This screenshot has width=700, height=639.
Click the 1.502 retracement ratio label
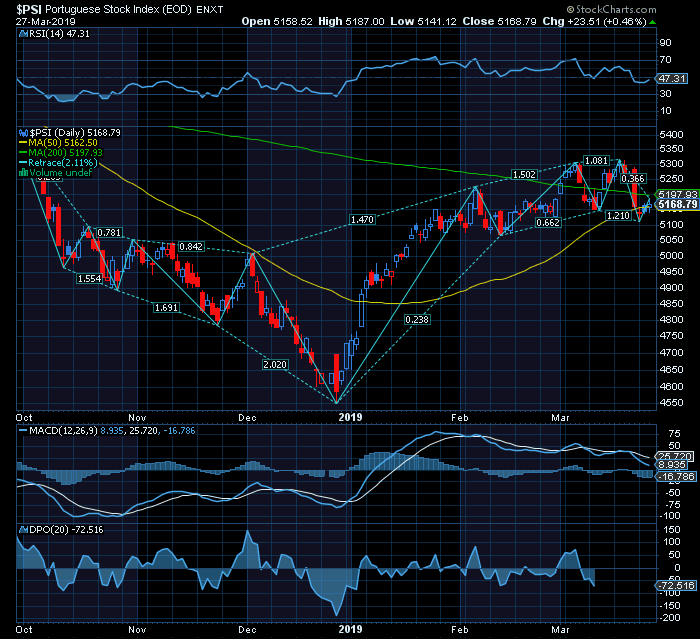pyautogui.click(x=525, y=174)
